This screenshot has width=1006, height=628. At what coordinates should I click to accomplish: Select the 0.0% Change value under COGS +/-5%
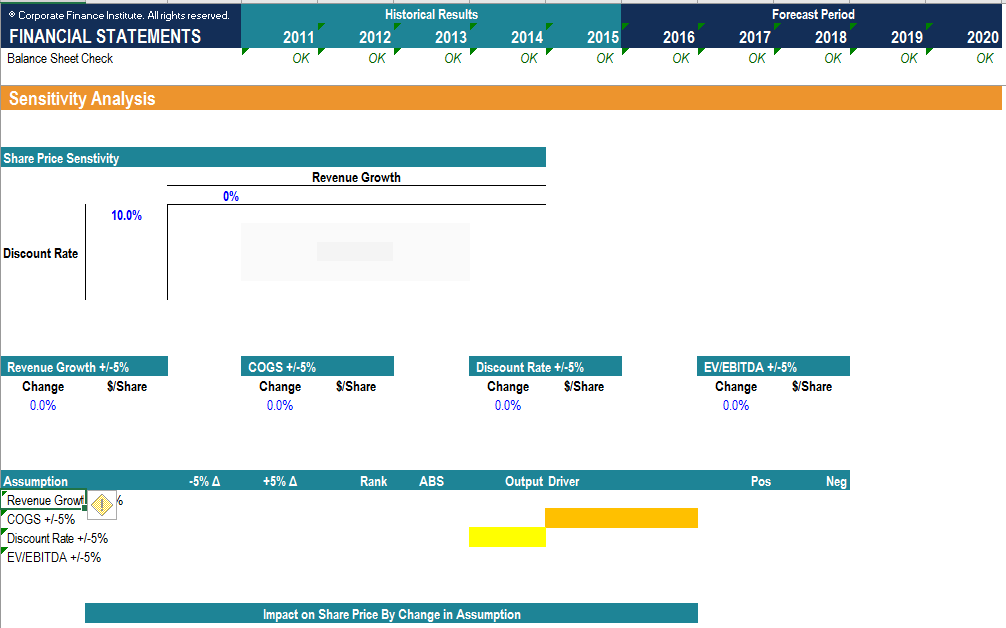pyautogui.click(x=279, y=405)
